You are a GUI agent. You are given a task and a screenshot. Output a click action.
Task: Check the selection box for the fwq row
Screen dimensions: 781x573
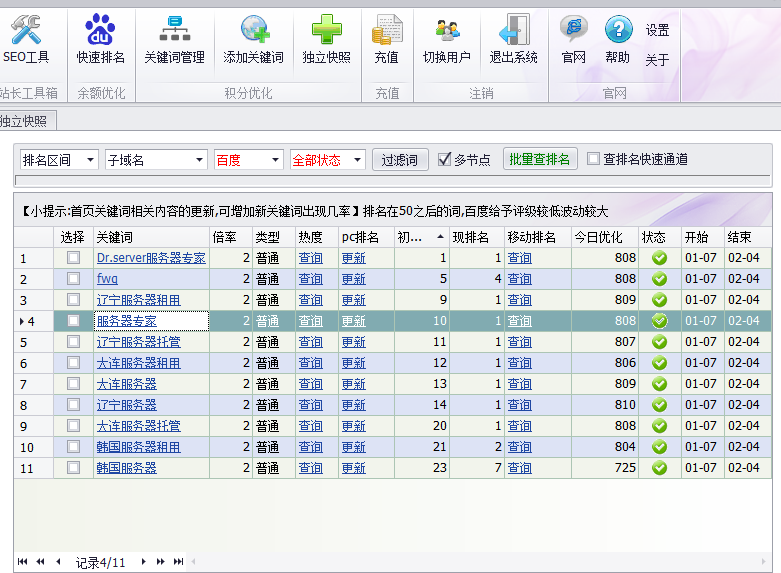tap(73, 279)
